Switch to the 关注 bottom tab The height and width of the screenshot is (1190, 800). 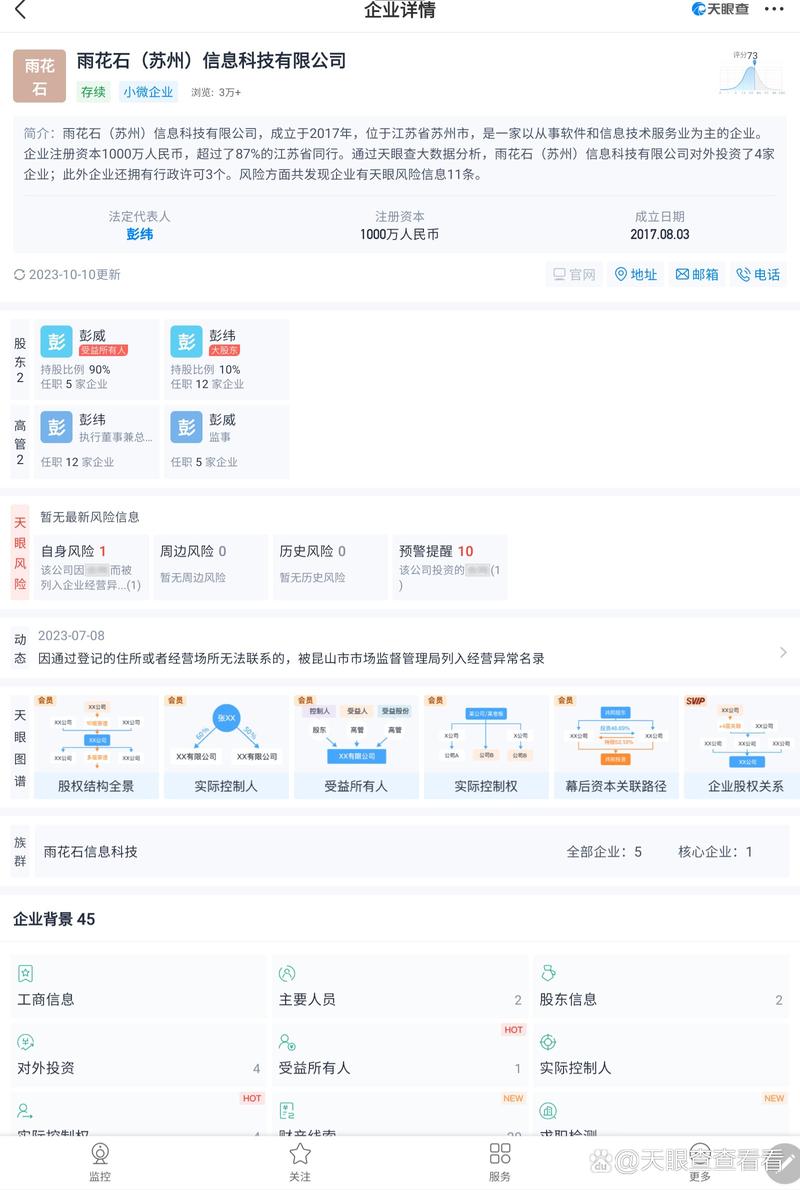pos(300,1162)
